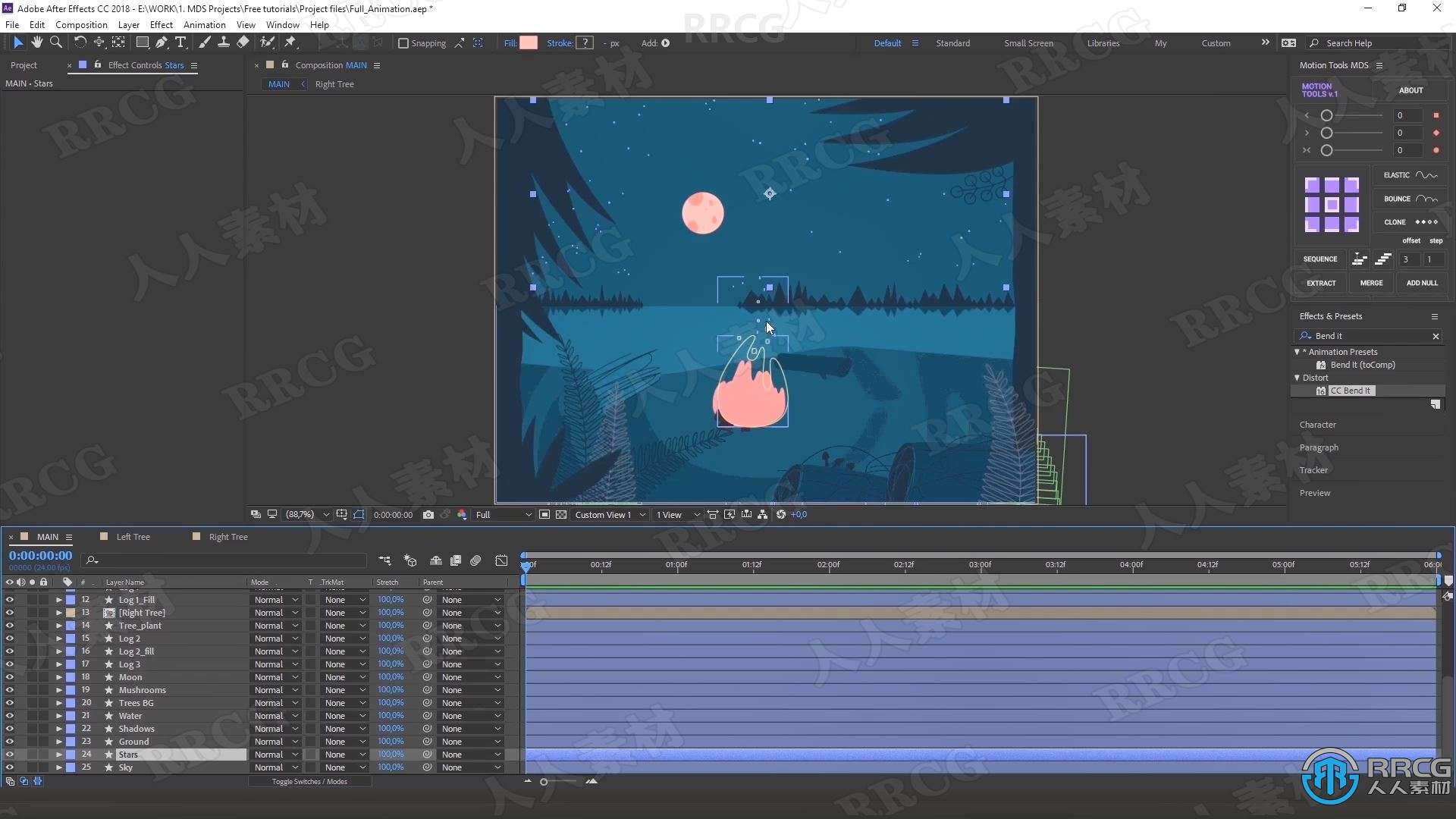The width and height of the screenshot is (1456, 819).
Task: Click the Elastic button in Motion Tools
Action: (x=1410, y=175)
